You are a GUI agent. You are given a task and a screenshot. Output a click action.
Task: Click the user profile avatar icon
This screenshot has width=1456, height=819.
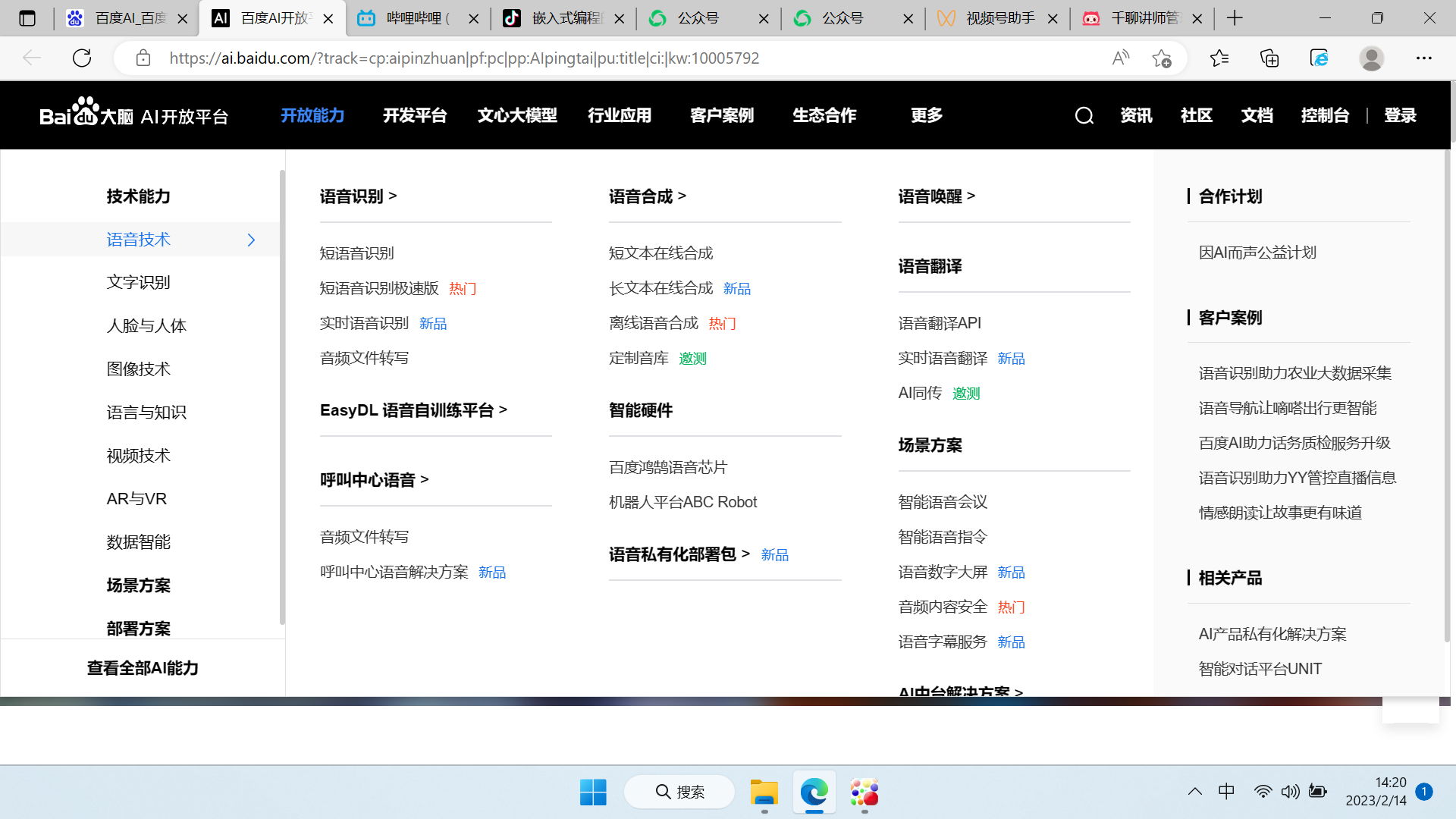tap(1371, 58)
